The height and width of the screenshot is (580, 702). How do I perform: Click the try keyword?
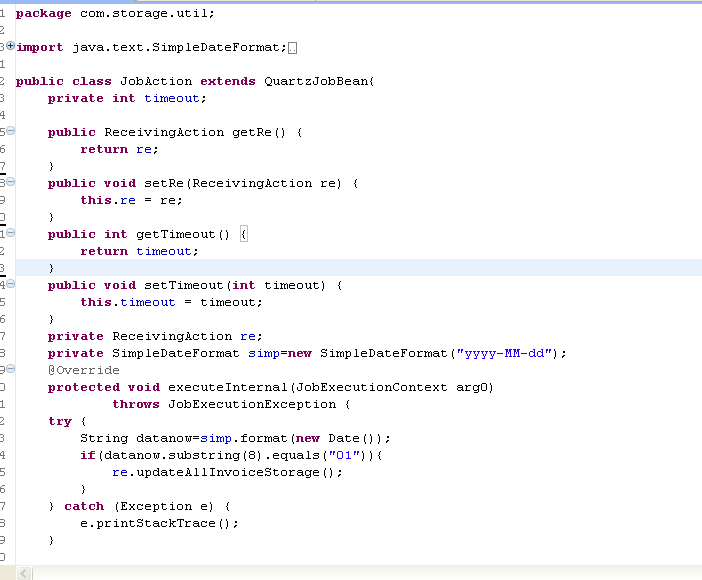point(60,422)
